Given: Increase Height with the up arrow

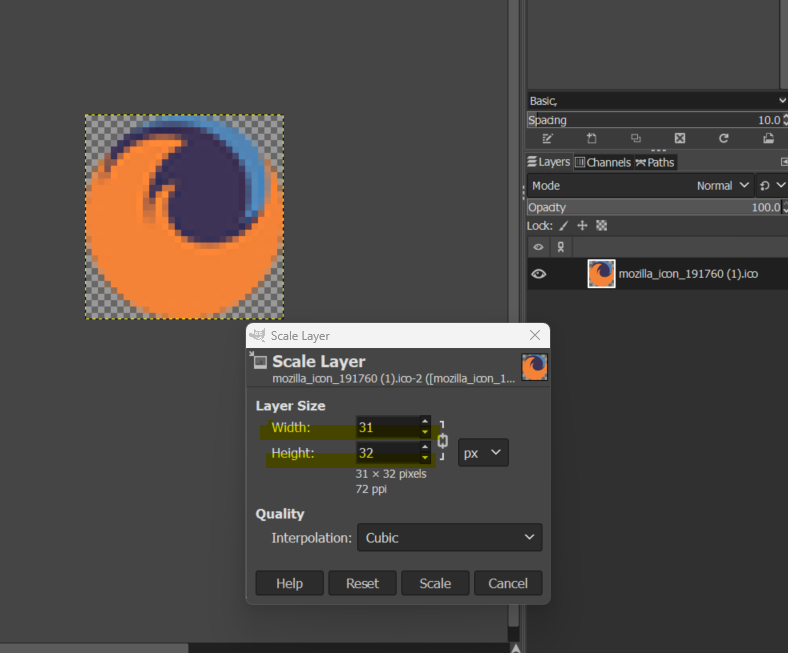Looking at the screenshot, I should coord(425,447).
